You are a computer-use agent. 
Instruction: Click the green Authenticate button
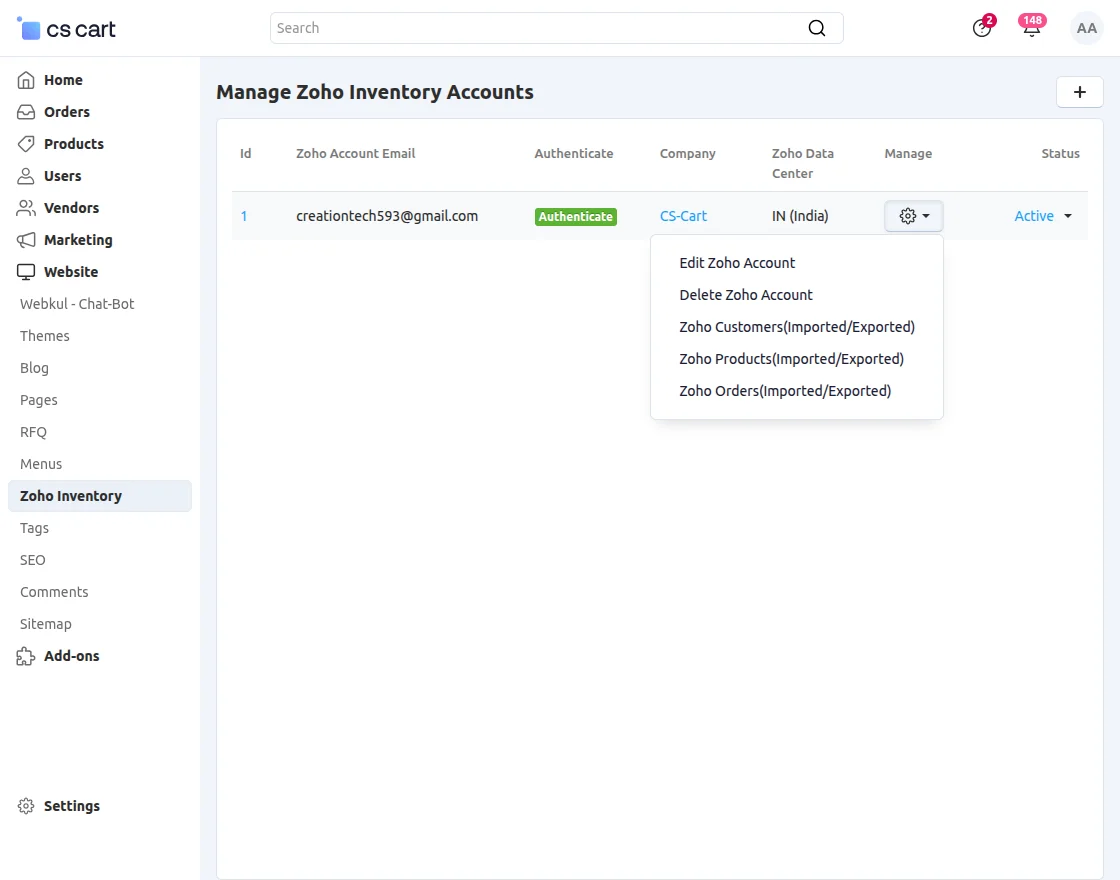coord(575,215)
